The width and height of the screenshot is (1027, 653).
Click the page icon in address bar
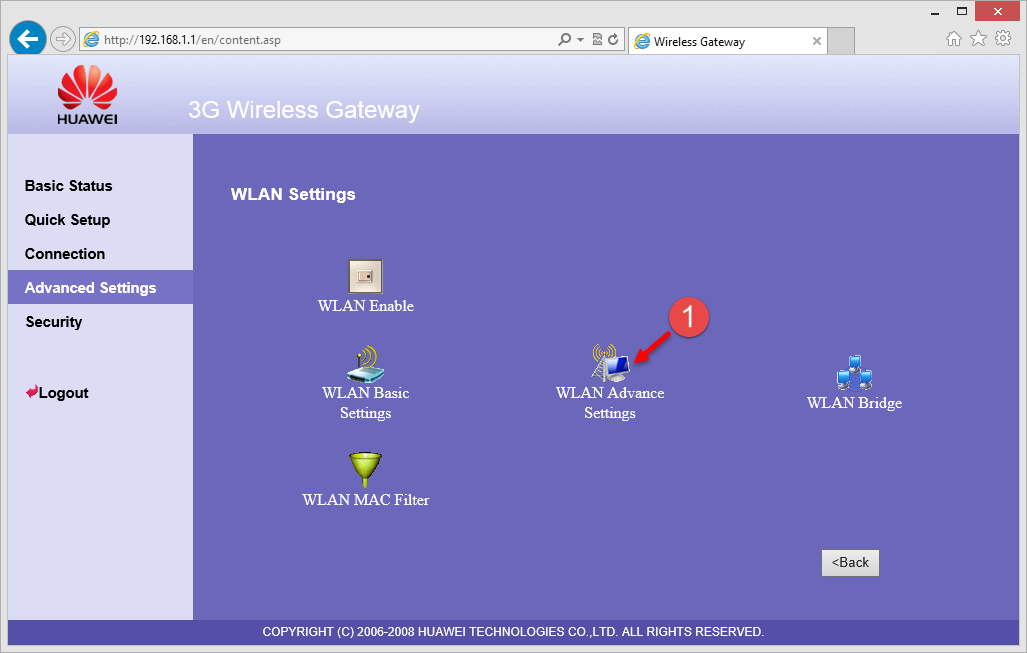(91, 39)
